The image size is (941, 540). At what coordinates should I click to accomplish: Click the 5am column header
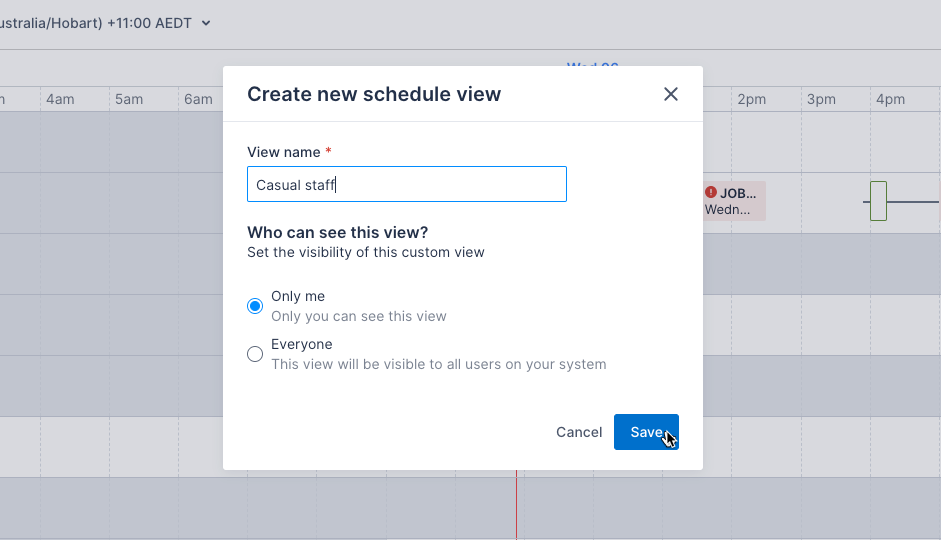coord(129,100)
